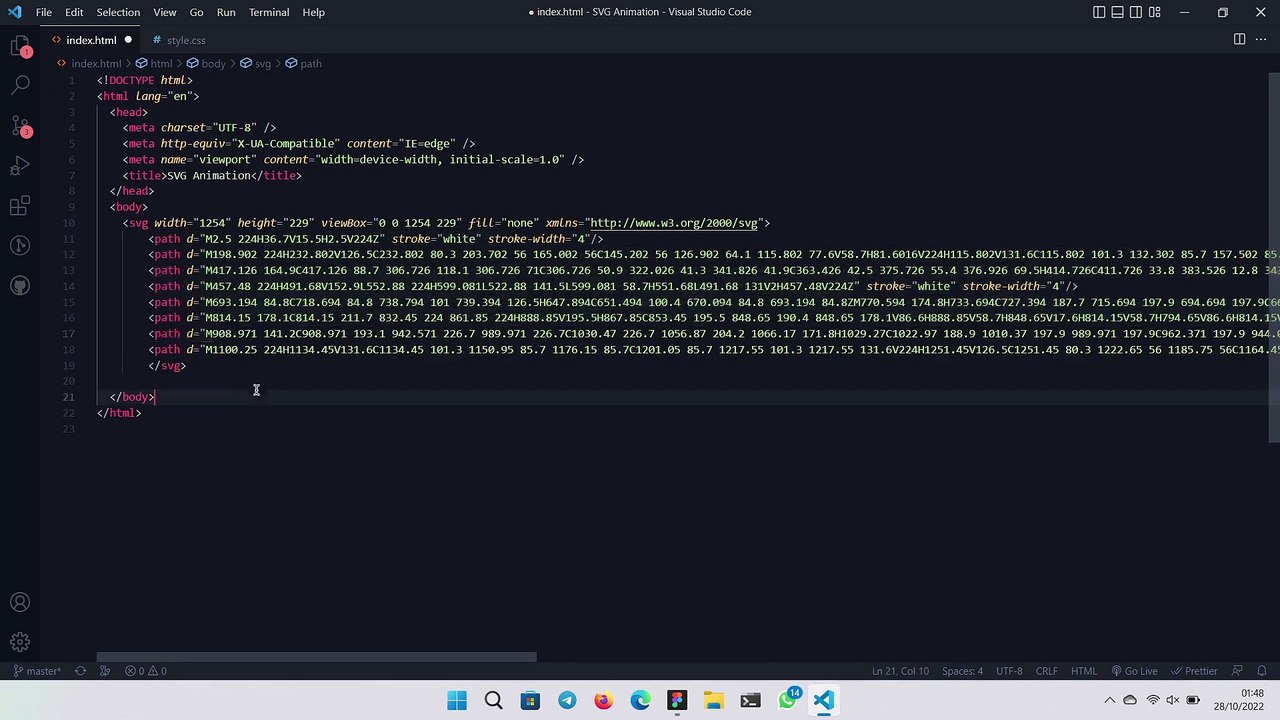Image resolution: width=1280 pixels, height=720 pixels.
Task: Click the editor's vertical scrollbar thumb
Action: [x=1274, y=258]
